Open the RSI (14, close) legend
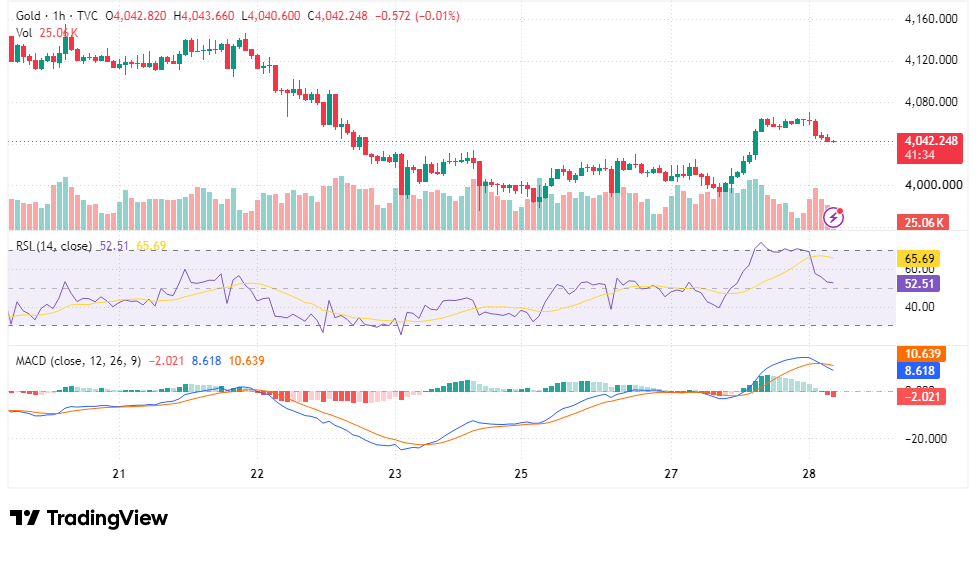980x574 pixels. point(54,246)
